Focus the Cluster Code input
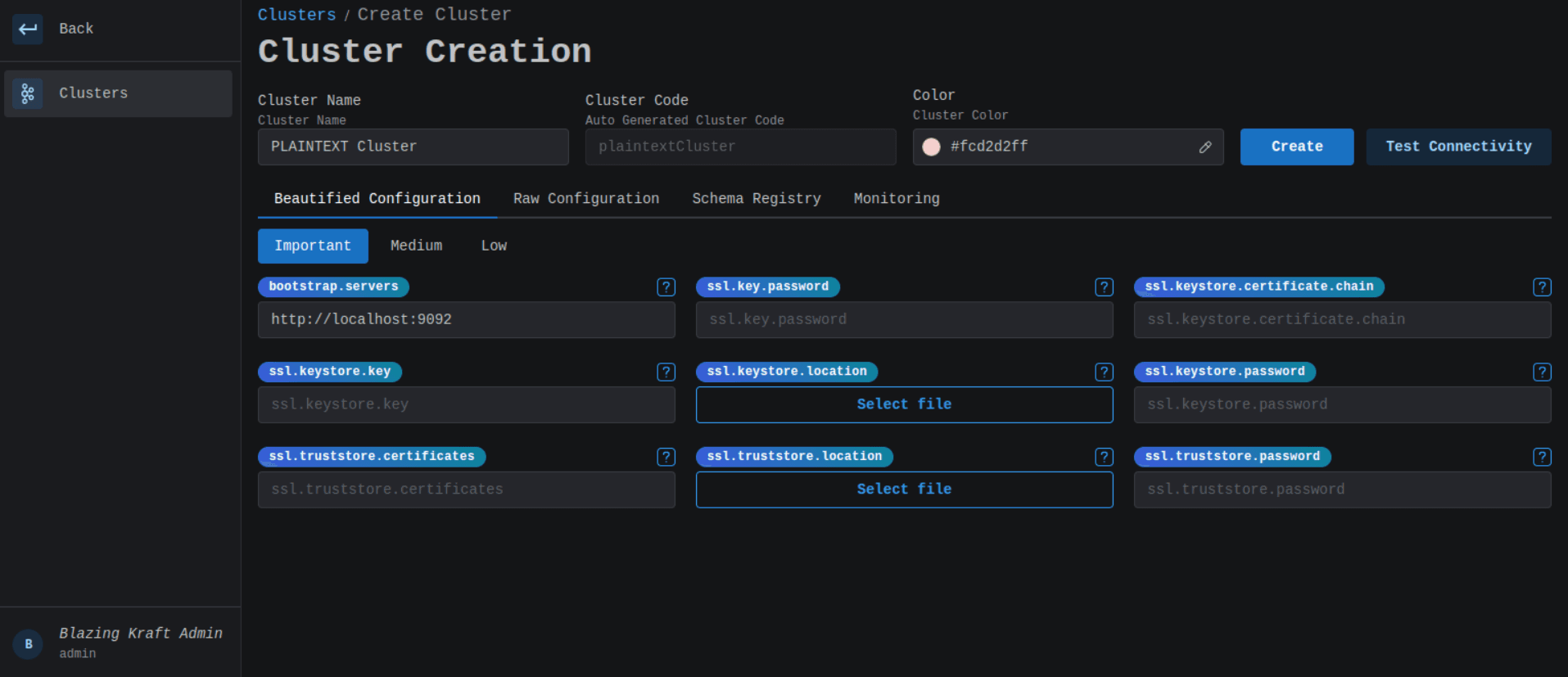The width and height of the screenshot is (1568, 677). point(741,147)
